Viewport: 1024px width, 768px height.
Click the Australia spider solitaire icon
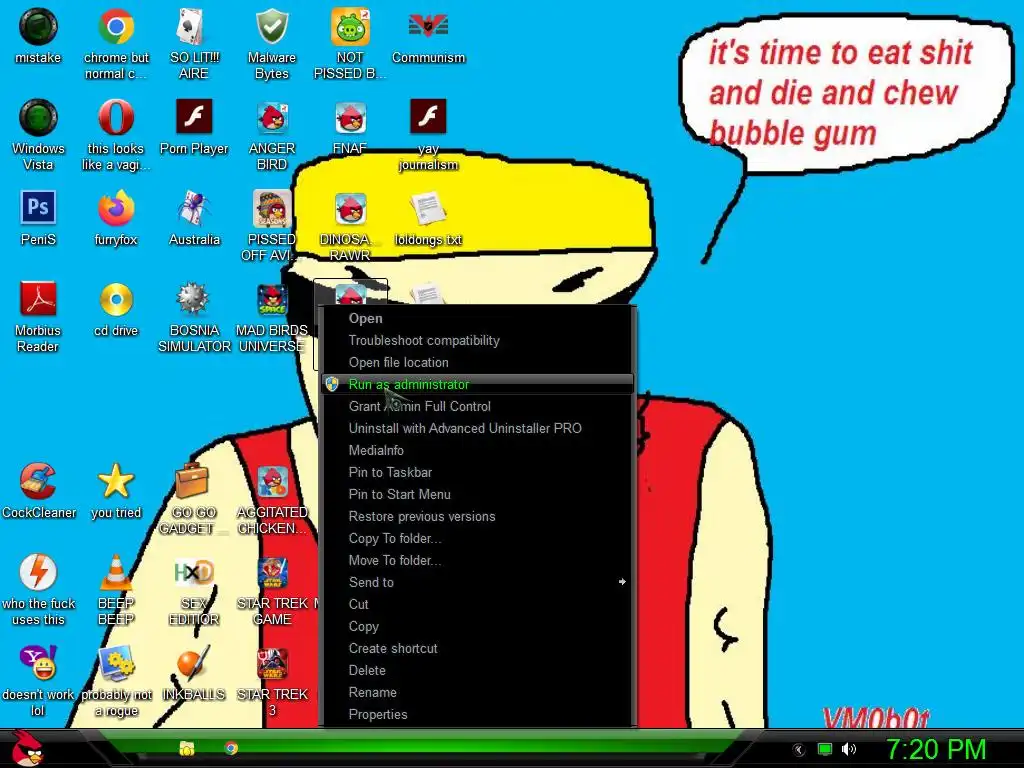coord(194,209)
